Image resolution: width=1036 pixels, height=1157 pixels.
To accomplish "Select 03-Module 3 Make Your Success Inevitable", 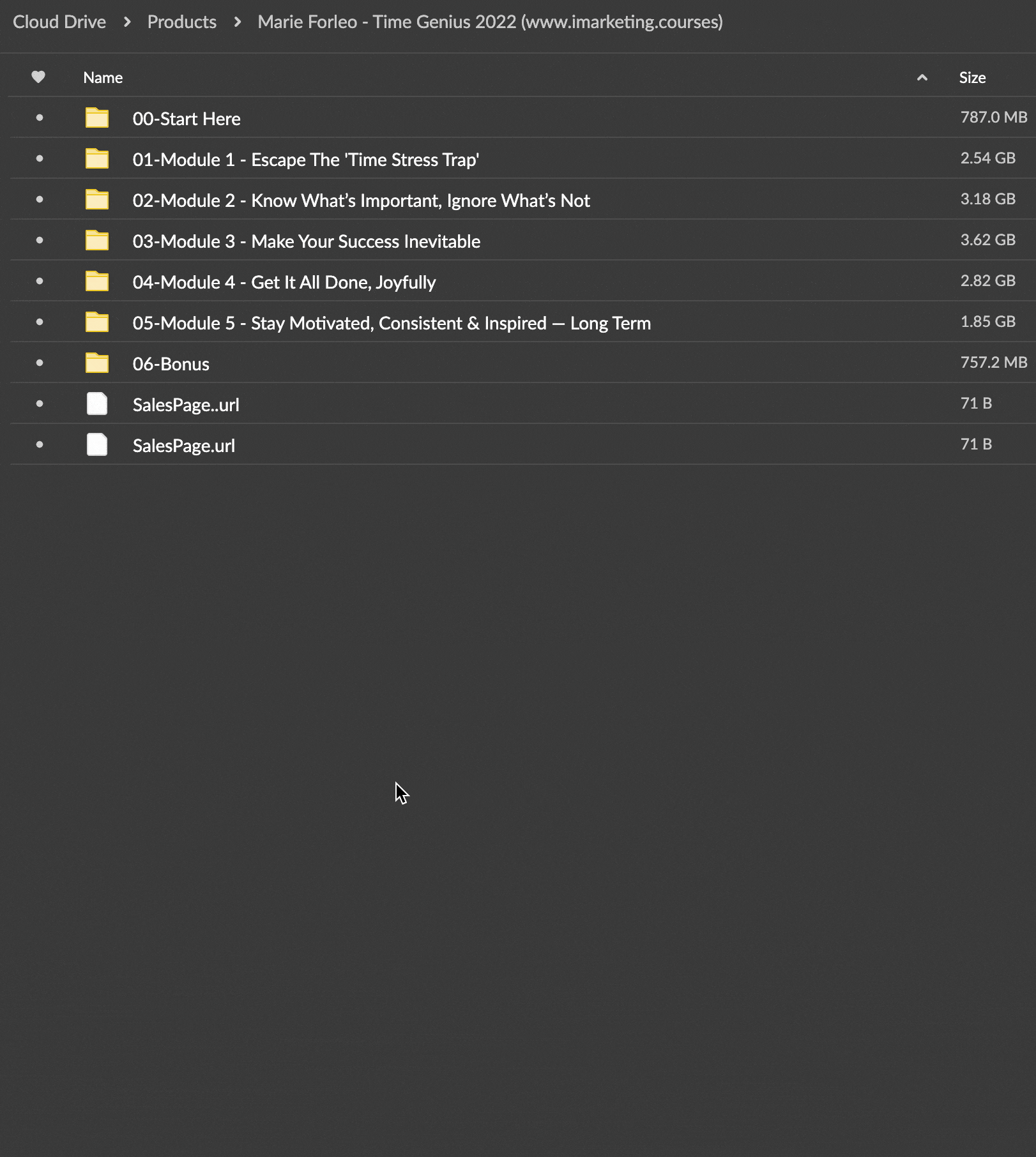I will tap(307, 241).
